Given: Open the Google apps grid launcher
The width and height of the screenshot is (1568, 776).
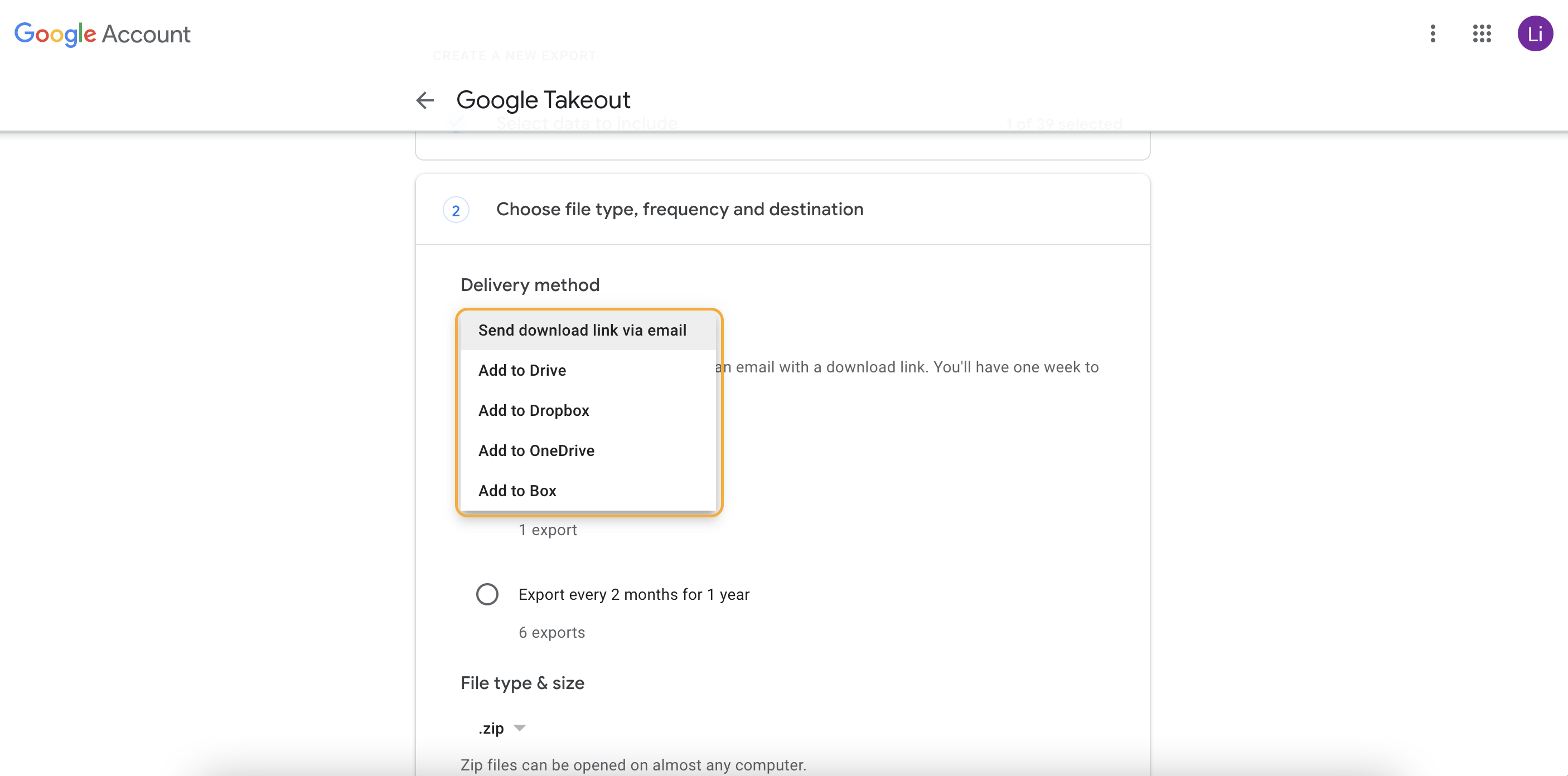Looking at the screenshot, I should pyautogui.click(x=1482, y=33).
